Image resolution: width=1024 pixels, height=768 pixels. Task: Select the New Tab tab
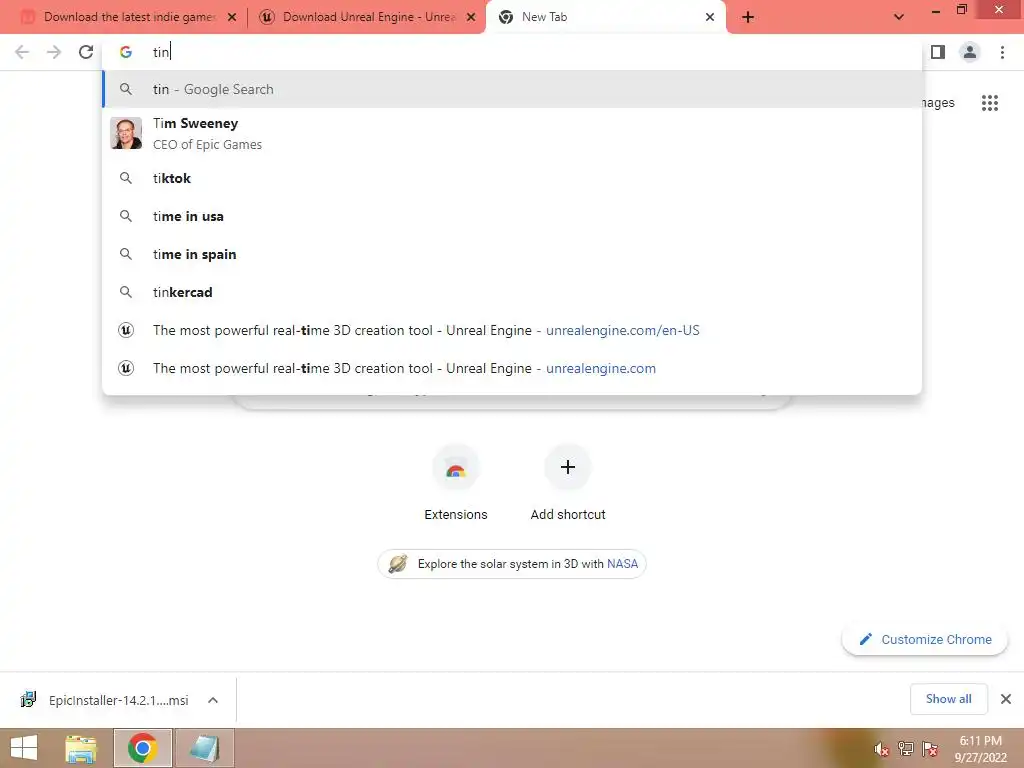pyautogui.click(x=605, y=17)
